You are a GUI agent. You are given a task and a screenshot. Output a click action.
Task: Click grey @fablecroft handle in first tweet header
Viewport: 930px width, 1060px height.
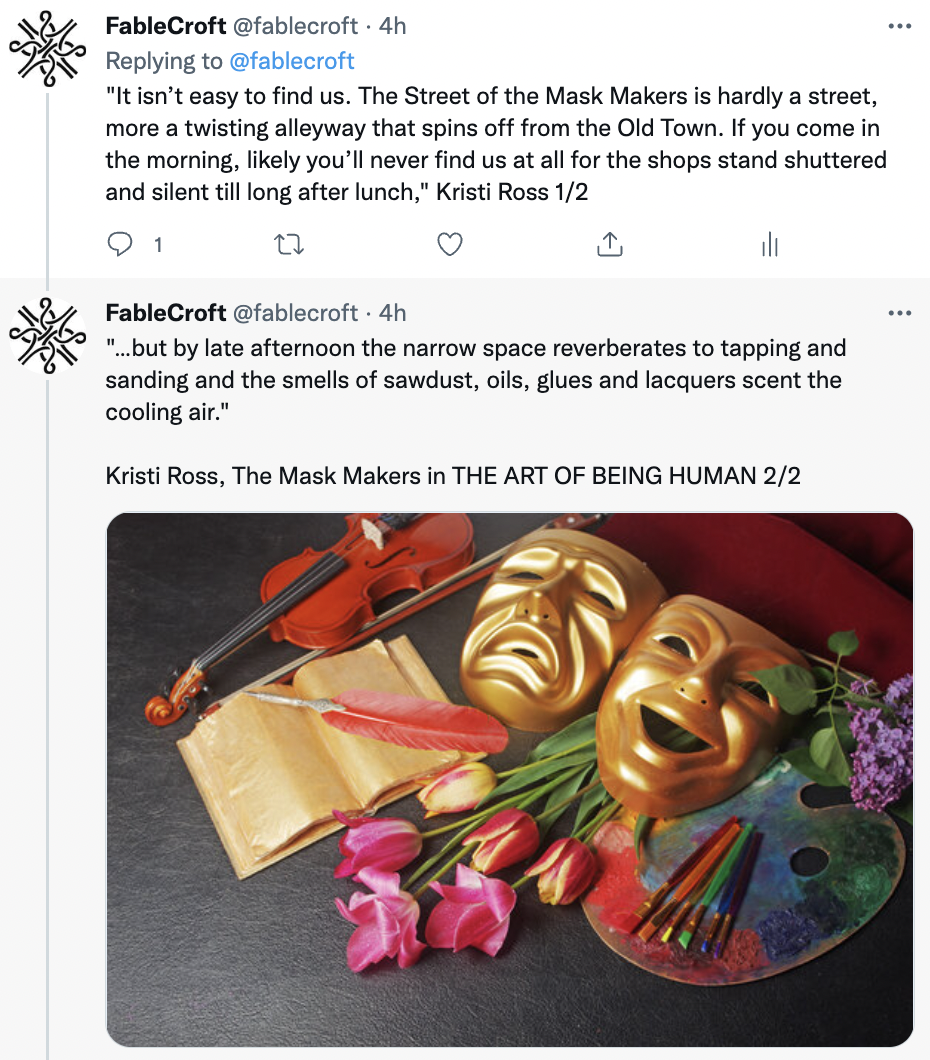[x=295, y=27]
